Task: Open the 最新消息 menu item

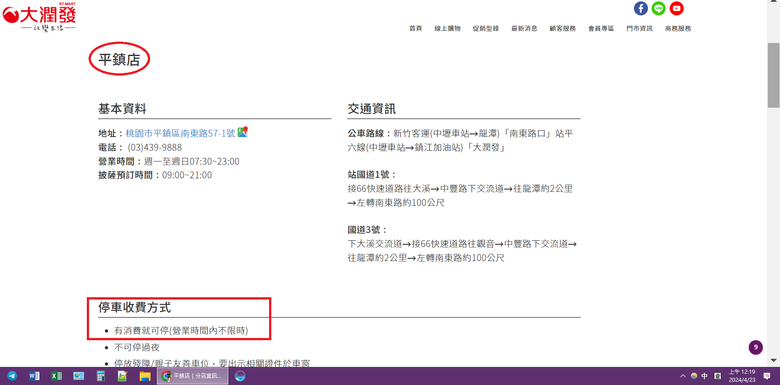Action: point(524,29)
